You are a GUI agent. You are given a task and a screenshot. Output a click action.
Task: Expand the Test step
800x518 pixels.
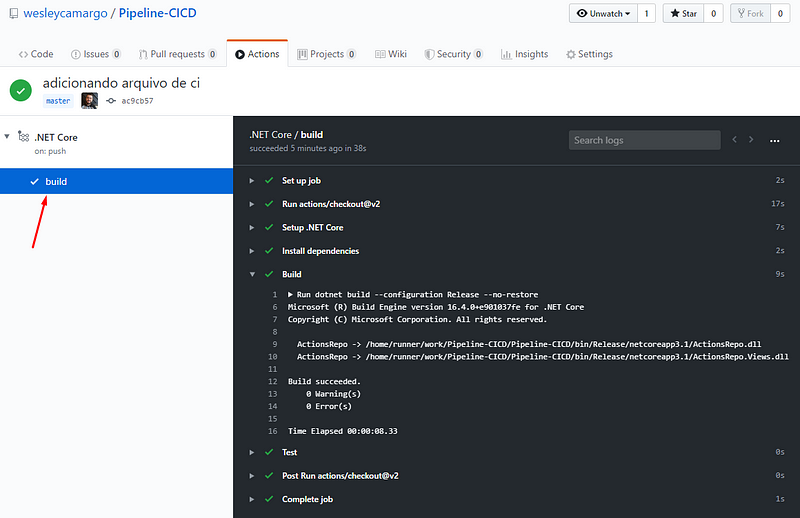pos(290,452)
